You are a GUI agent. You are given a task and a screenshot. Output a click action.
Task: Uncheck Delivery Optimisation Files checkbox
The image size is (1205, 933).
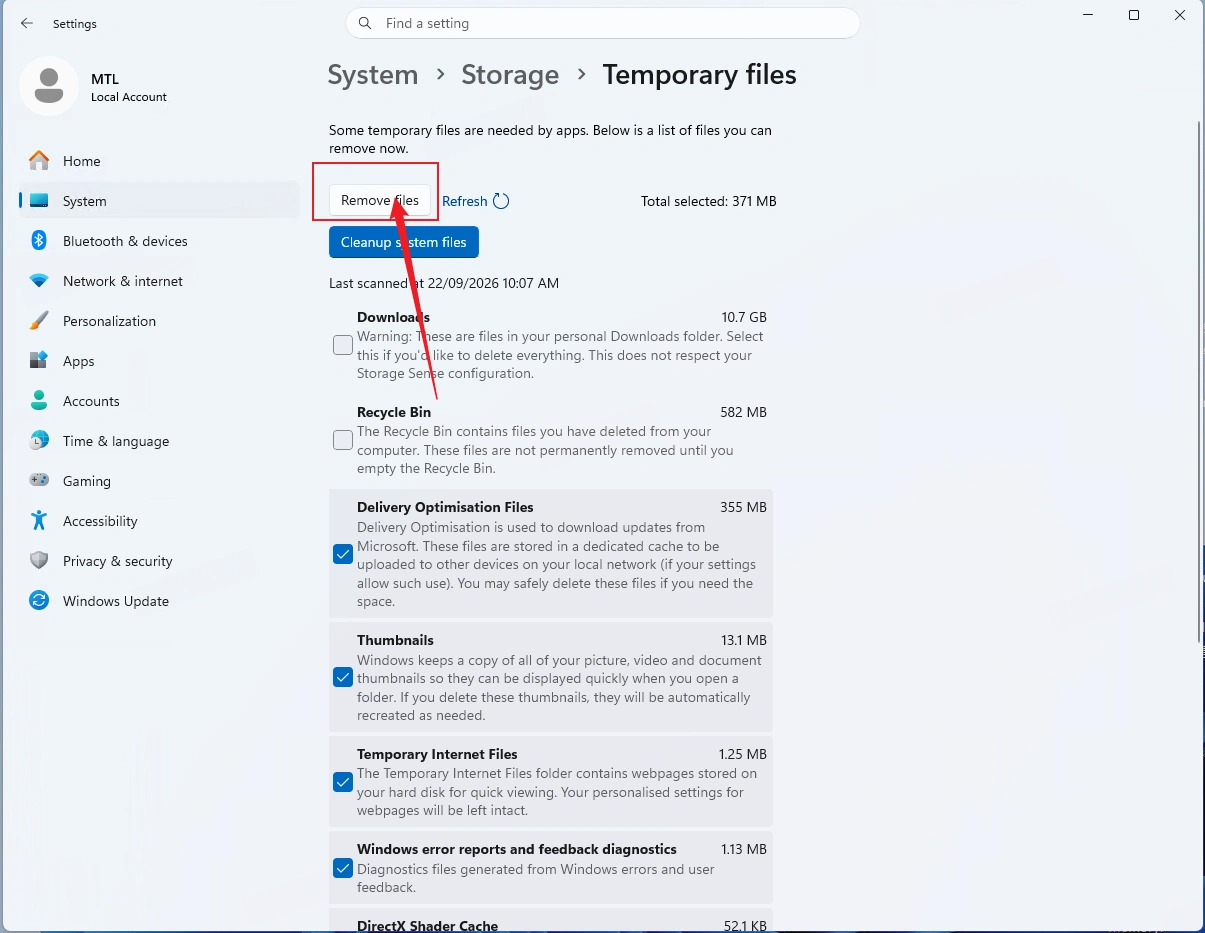(x=343, y=554)
